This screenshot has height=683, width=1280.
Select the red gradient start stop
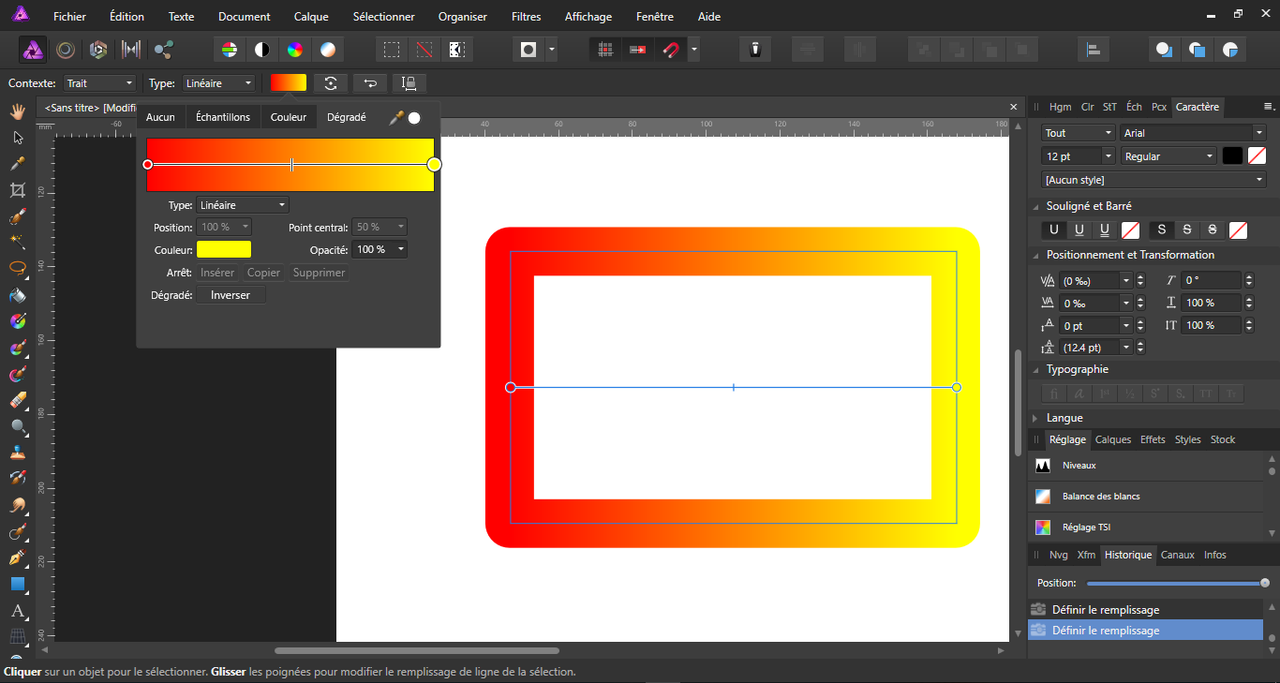click(x=148, y=164)
